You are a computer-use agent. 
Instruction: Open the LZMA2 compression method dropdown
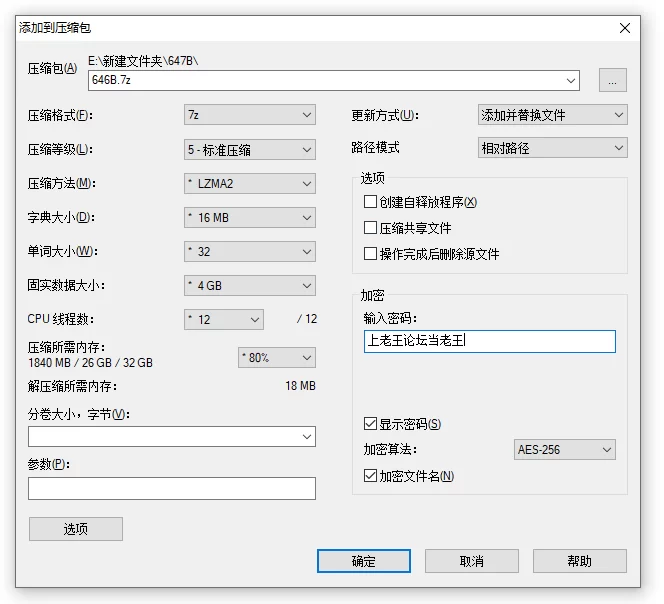click(250, 184)
